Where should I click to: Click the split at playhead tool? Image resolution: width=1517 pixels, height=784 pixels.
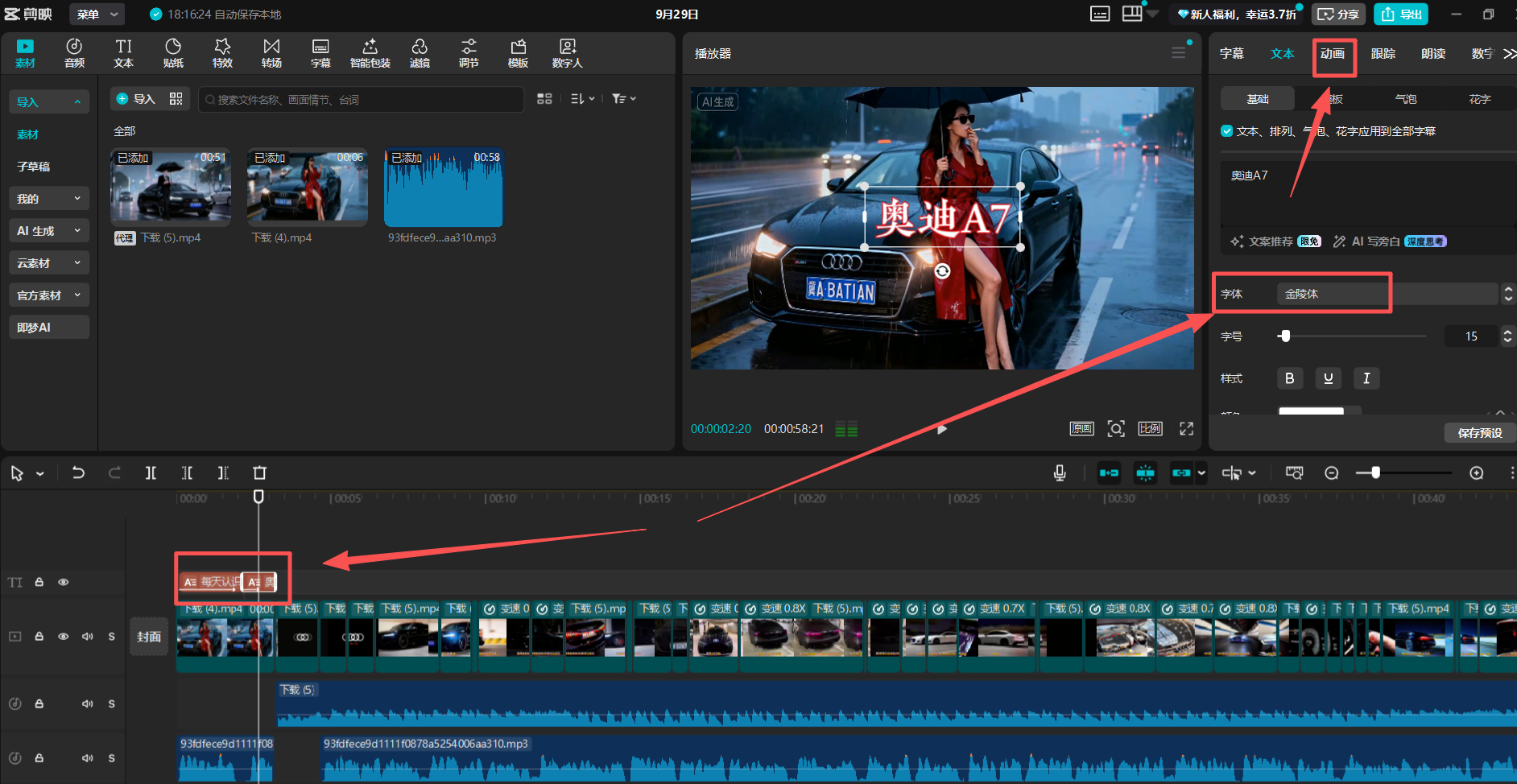pos(151,473)
